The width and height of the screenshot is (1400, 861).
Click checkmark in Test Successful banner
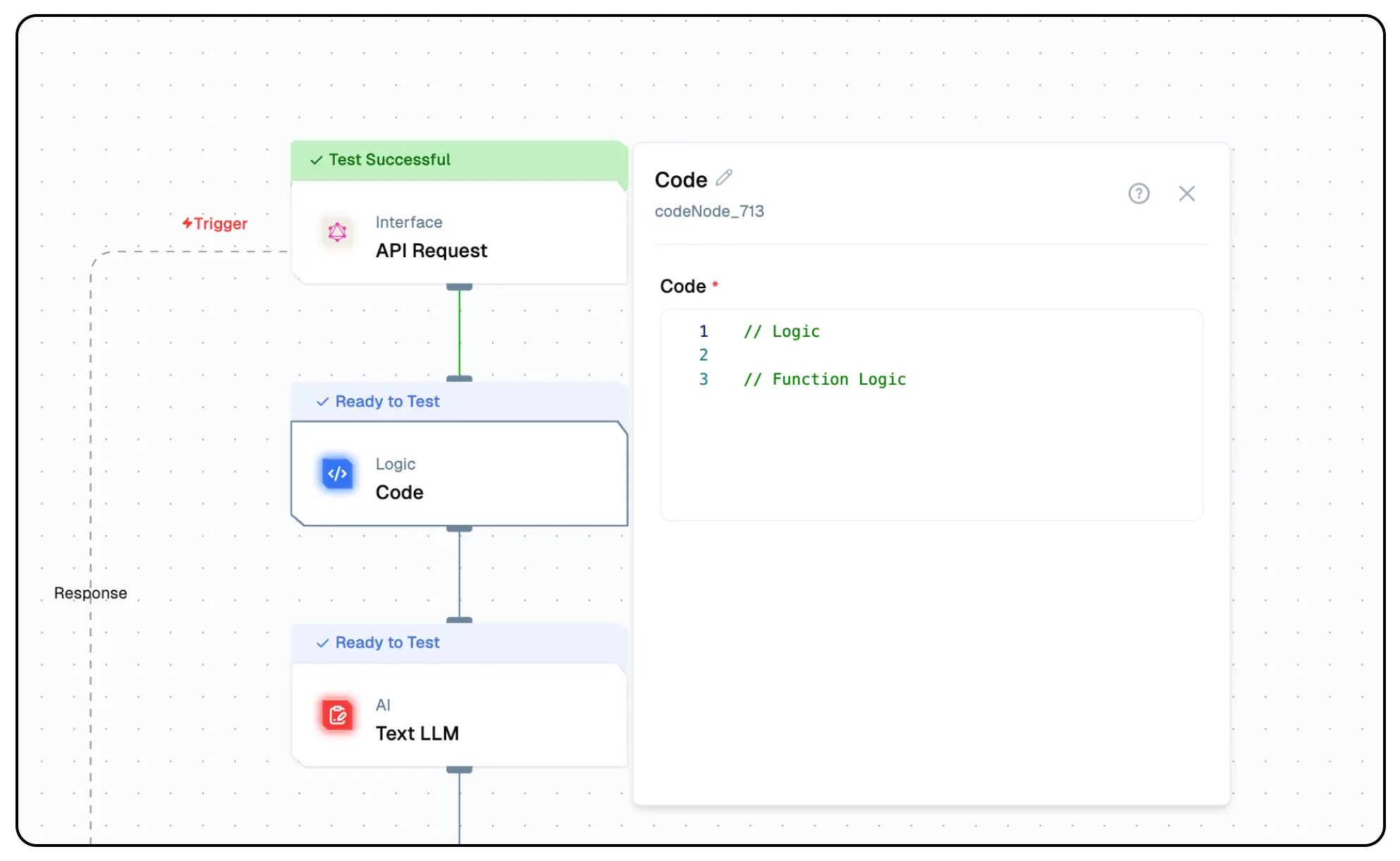point(317,161)
